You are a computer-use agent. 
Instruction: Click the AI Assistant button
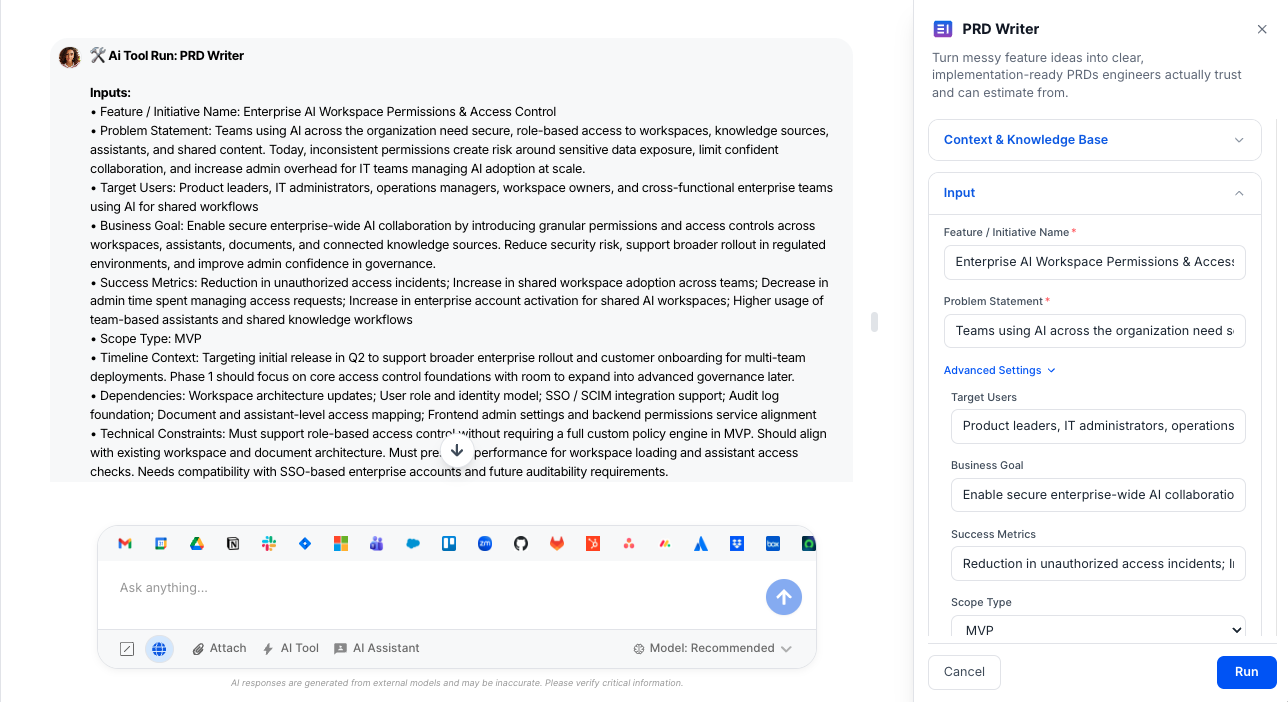(377, 649)
